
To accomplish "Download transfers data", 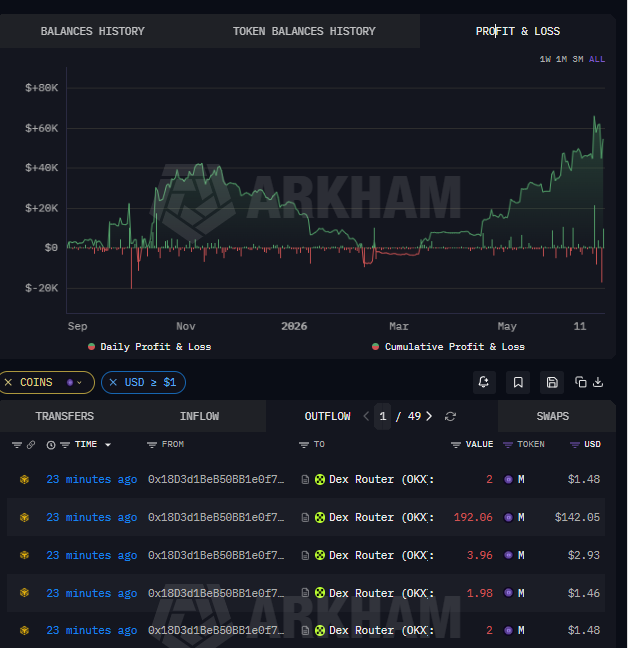I will pyautogui.click(x=598, y=382).
